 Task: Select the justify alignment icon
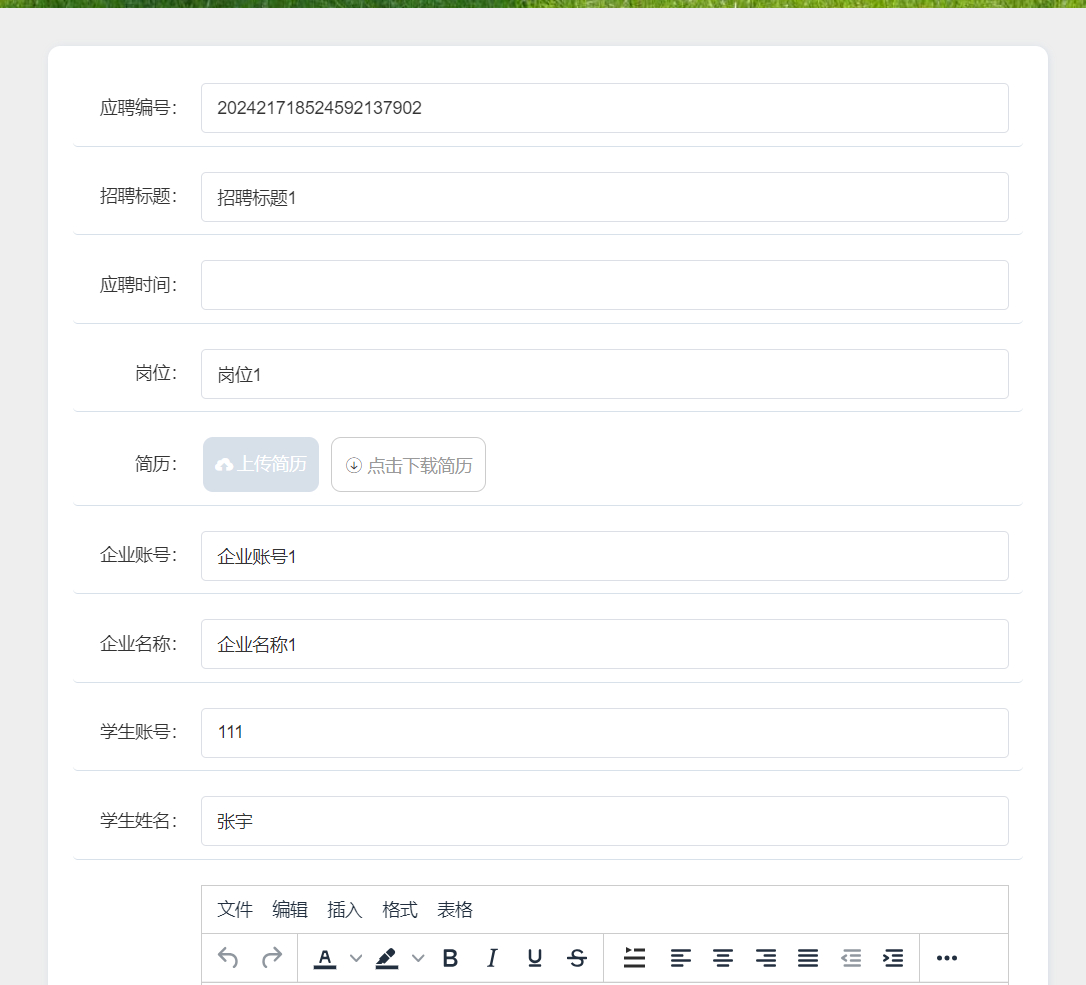(807, 957)
